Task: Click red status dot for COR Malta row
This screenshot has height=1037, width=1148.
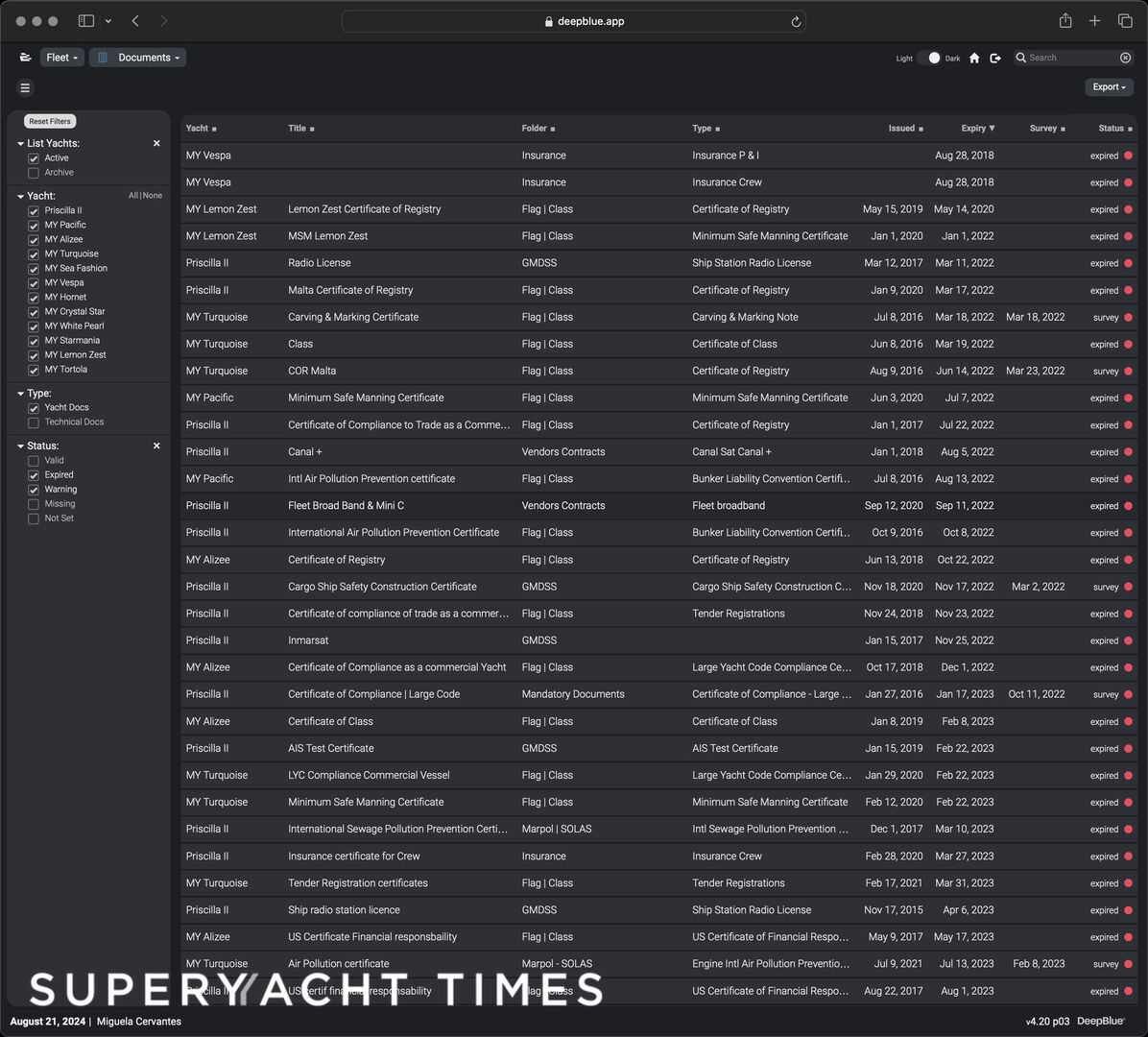Action: pos(1128,371)
